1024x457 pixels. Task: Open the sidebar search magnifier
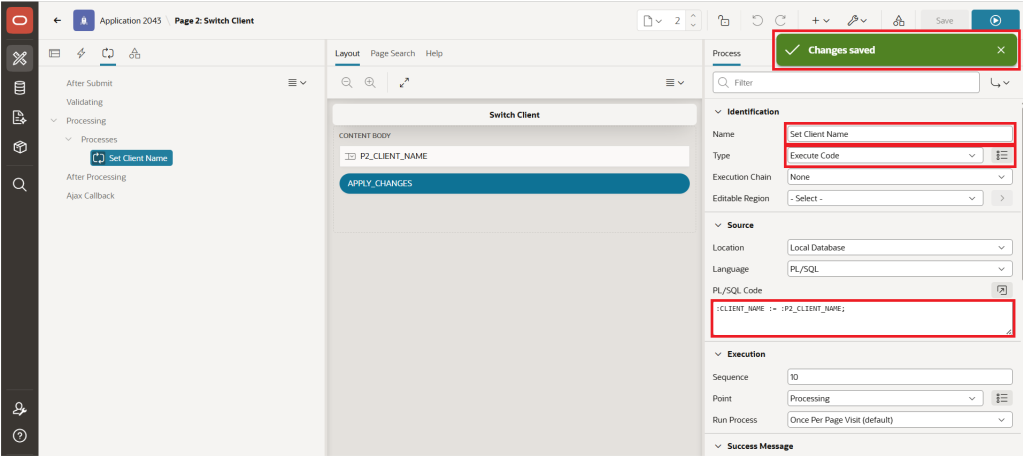(20, 185)
